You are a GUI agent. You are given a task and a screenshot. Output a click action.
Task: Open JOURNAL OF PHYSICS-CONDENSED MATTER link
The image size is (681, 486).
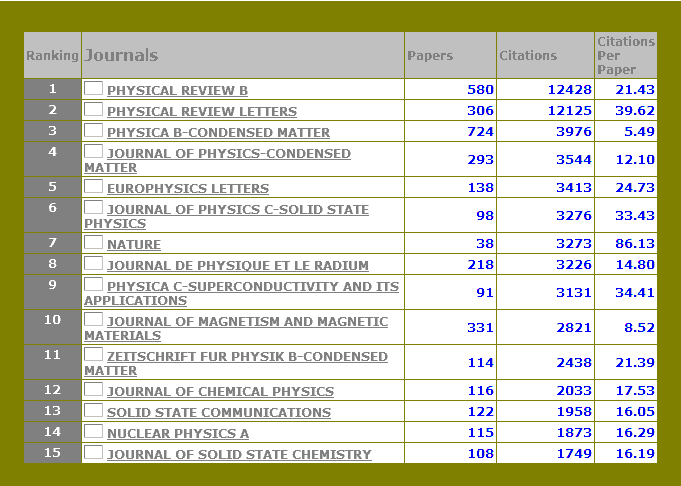pos(217,160)
